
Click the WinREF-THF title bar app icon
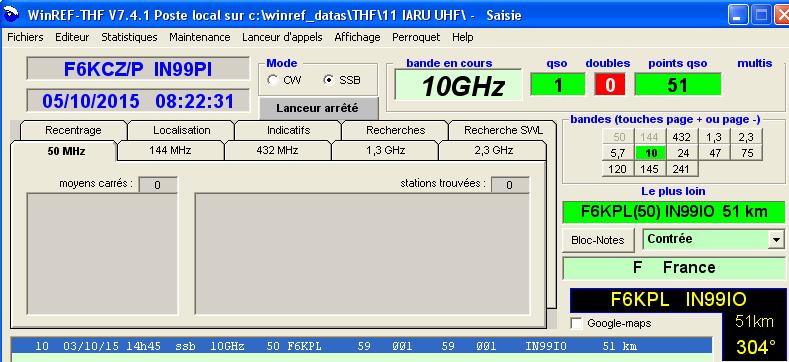tap(11, 15)
